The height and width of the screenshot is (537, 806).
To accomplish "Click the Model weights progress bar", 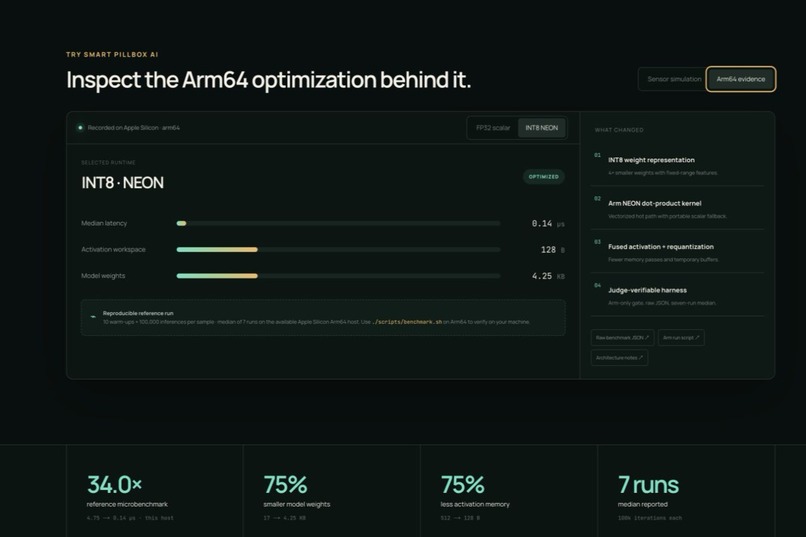I will click(x=338, y=276).
